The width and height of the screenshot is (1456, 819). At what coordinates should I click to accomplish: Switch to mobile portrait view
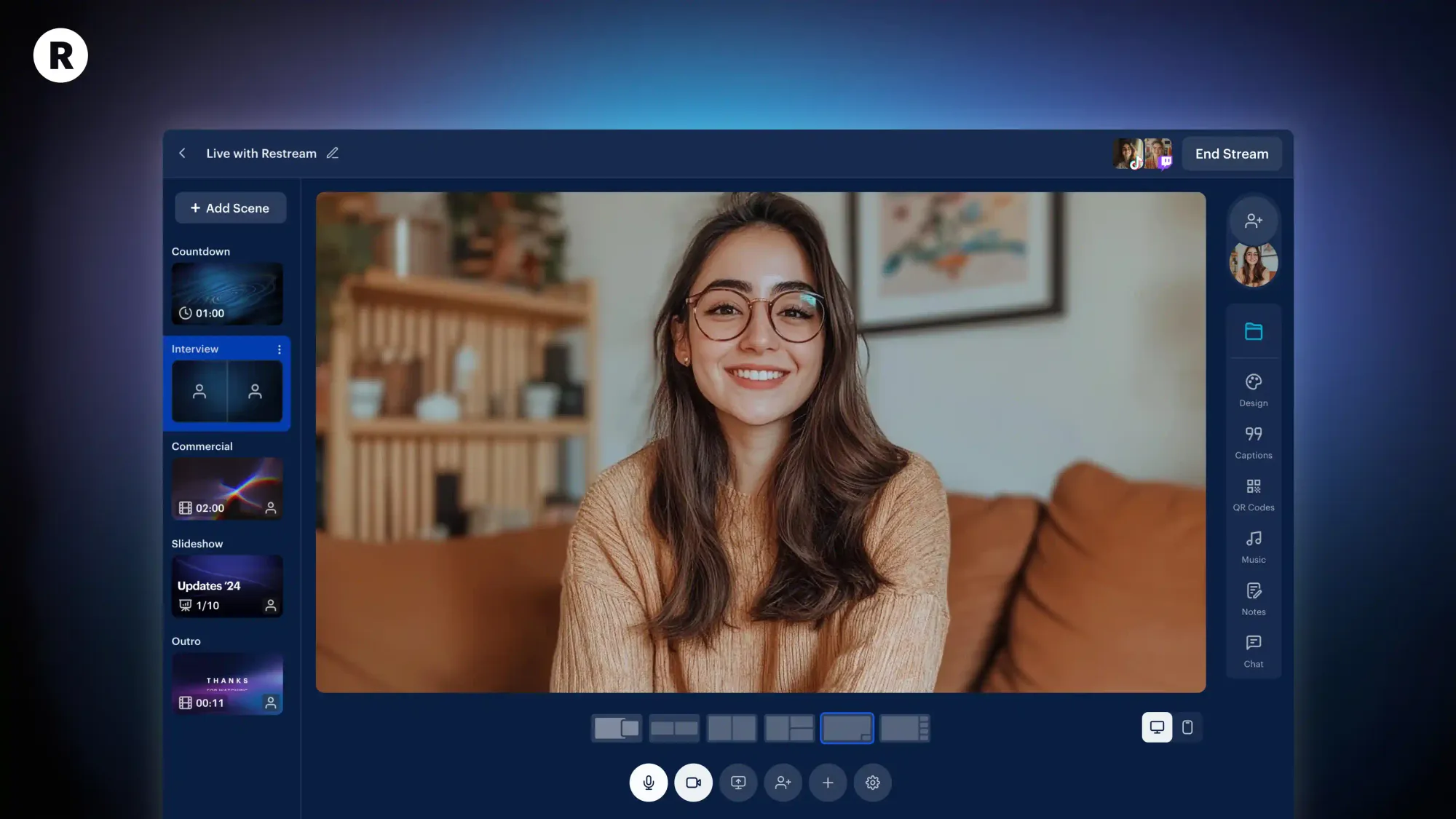pos(1187,727)
